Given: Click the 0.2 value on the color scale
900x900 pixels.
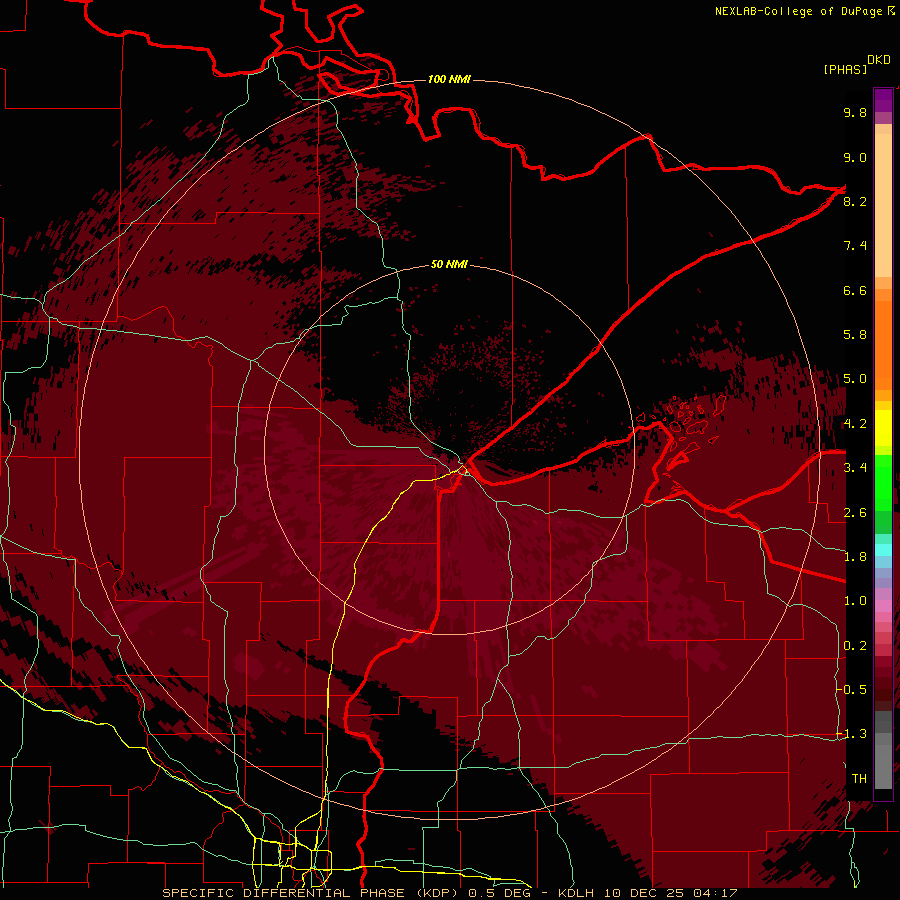Looking at the screenshot, I should (x=855, y=646).
